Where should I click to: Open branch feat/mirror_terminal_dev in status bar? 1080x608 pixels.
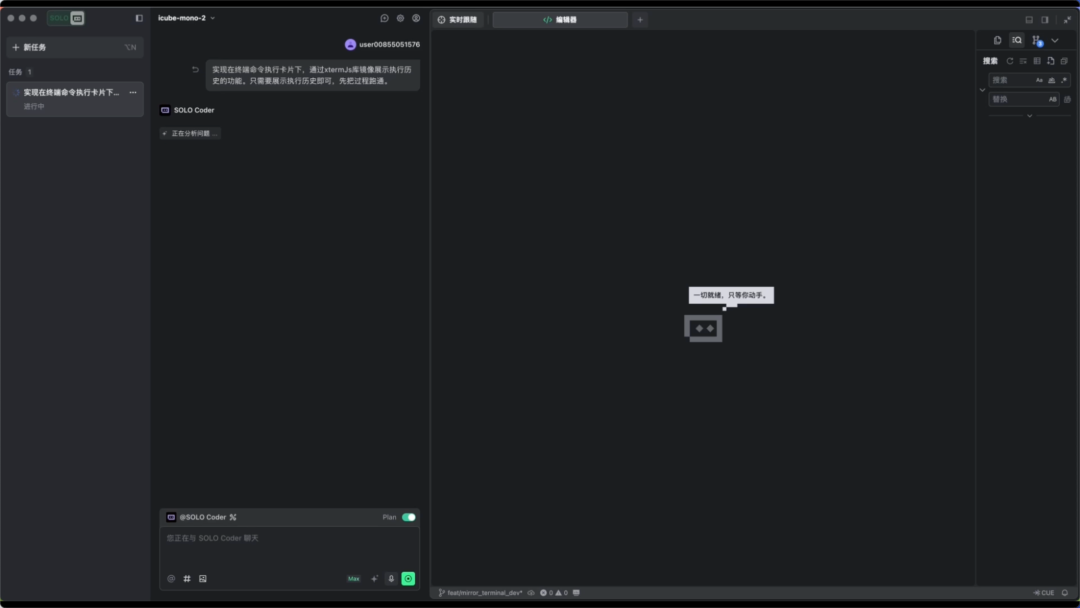(480, 593)
